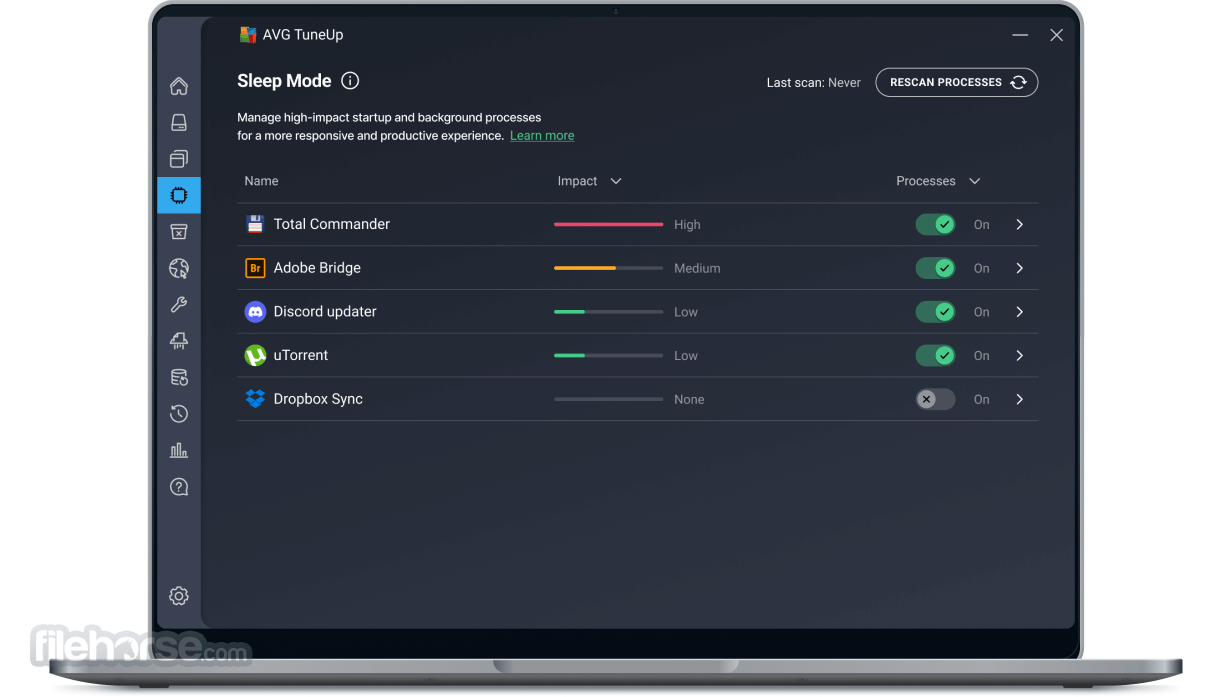Click the AVG logo in title bar

[248, 35]
